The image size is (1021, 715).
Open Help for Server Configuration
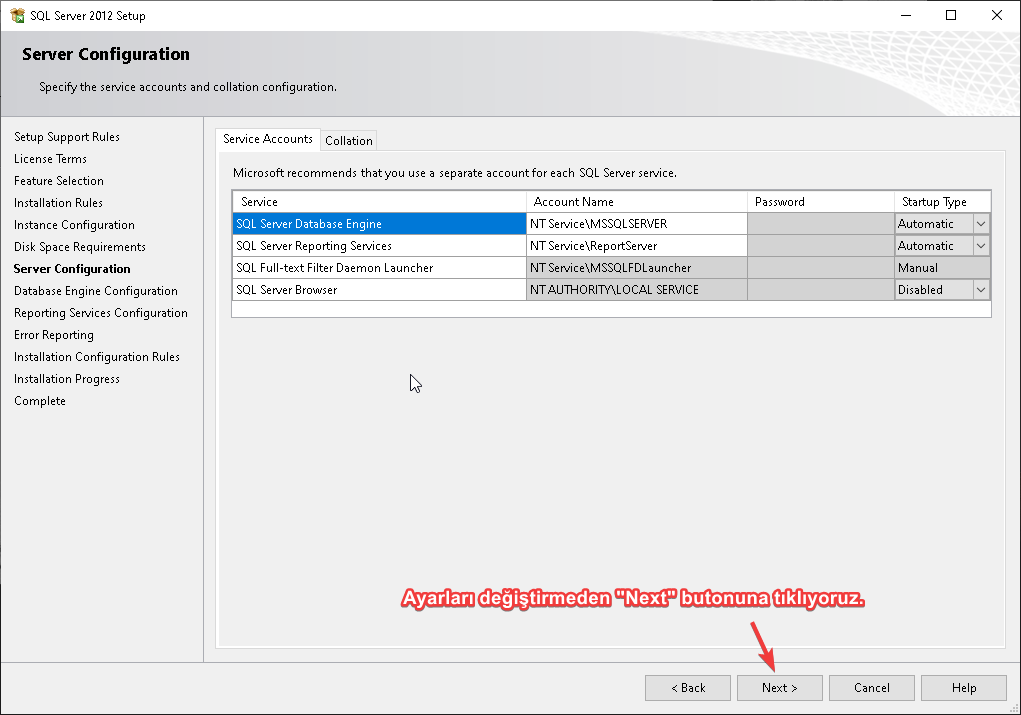(963, 688)
